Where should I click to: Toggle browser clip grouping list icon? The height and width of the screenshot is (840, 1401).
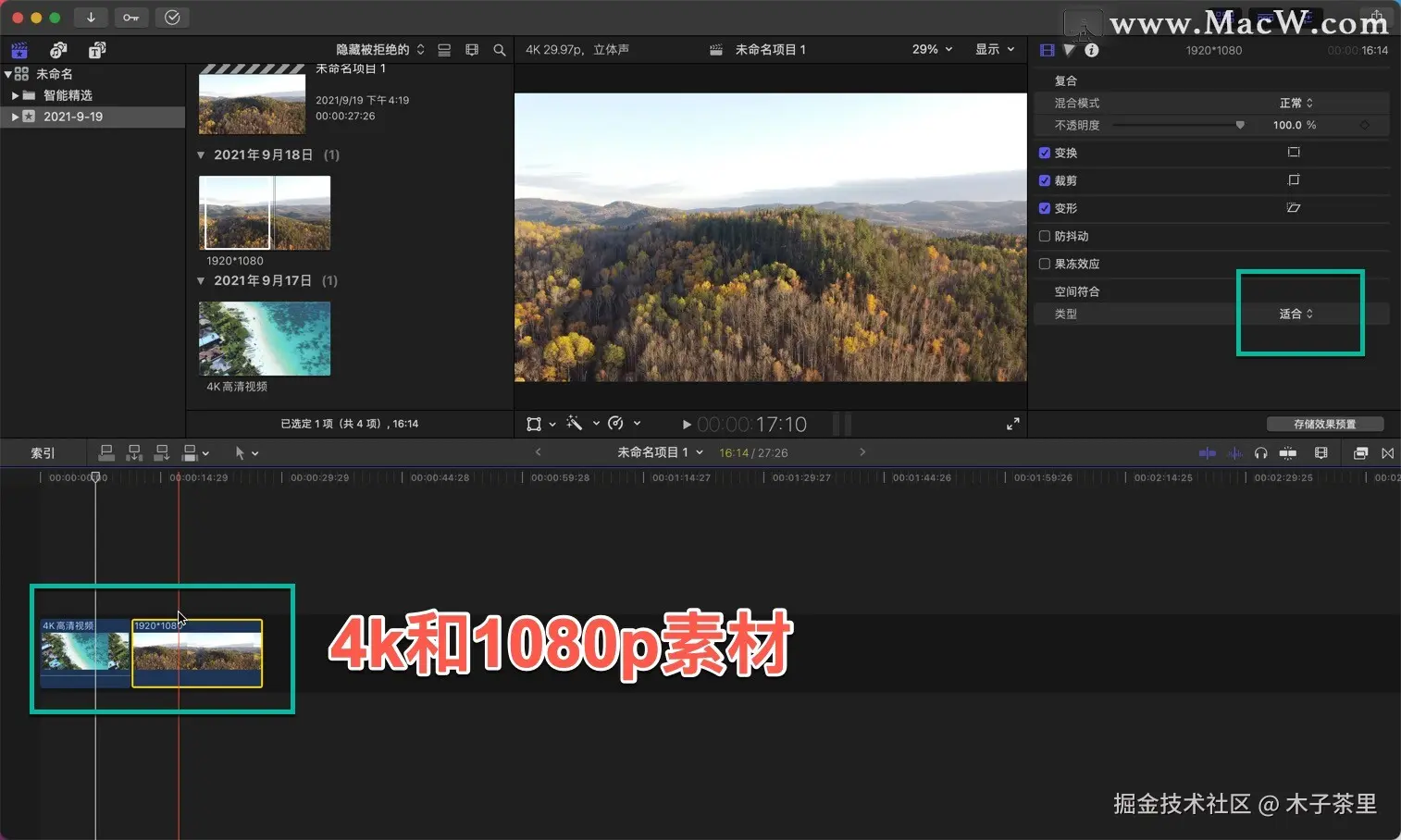pyautogui.click(x=444, y=50)
